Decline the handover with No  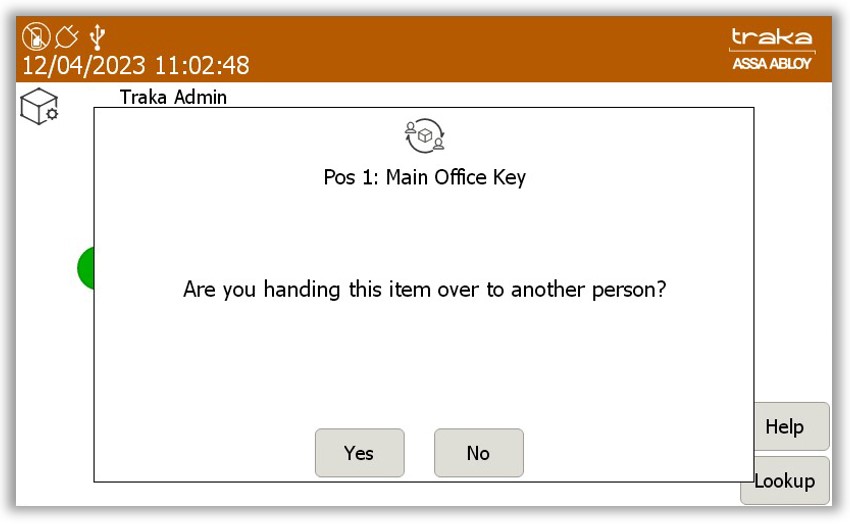coord(479,453)
